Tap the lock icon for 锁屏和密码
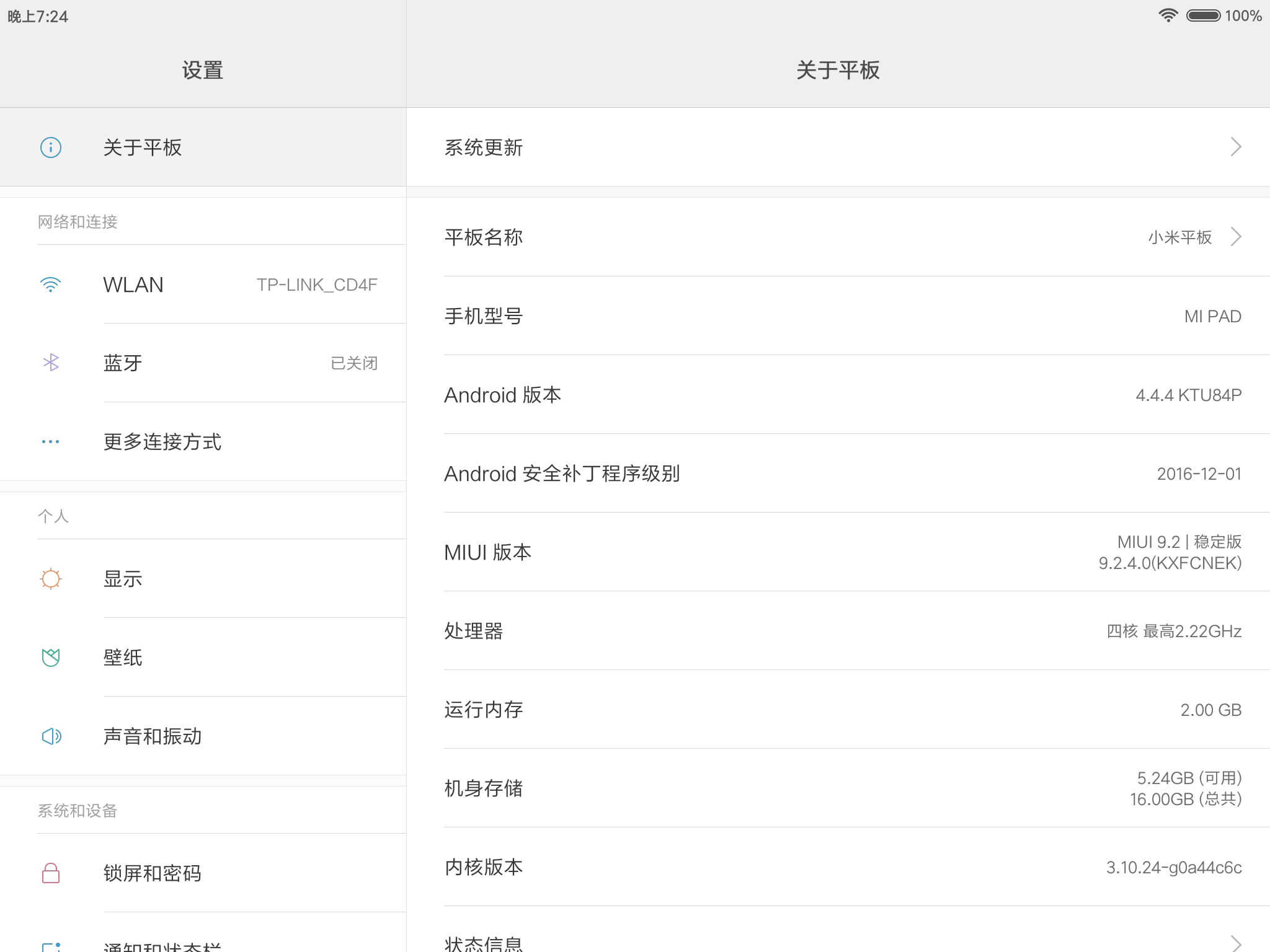Image resolution: width=1270 pixels, height=952 pixels. click(x=51, y=873)
